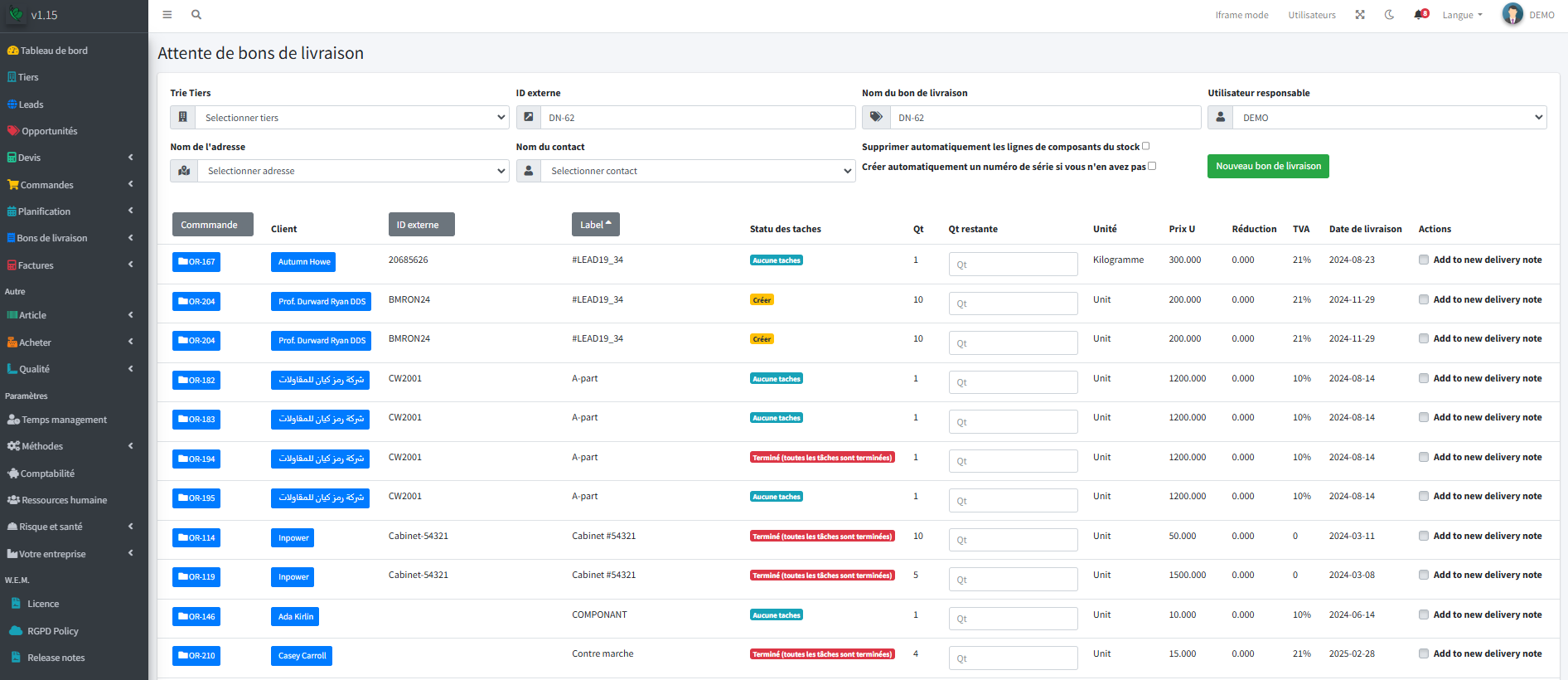Enable automatic serial number creation checkbox
Viewport: 1568px width, 680px height.
(1152, 166)
